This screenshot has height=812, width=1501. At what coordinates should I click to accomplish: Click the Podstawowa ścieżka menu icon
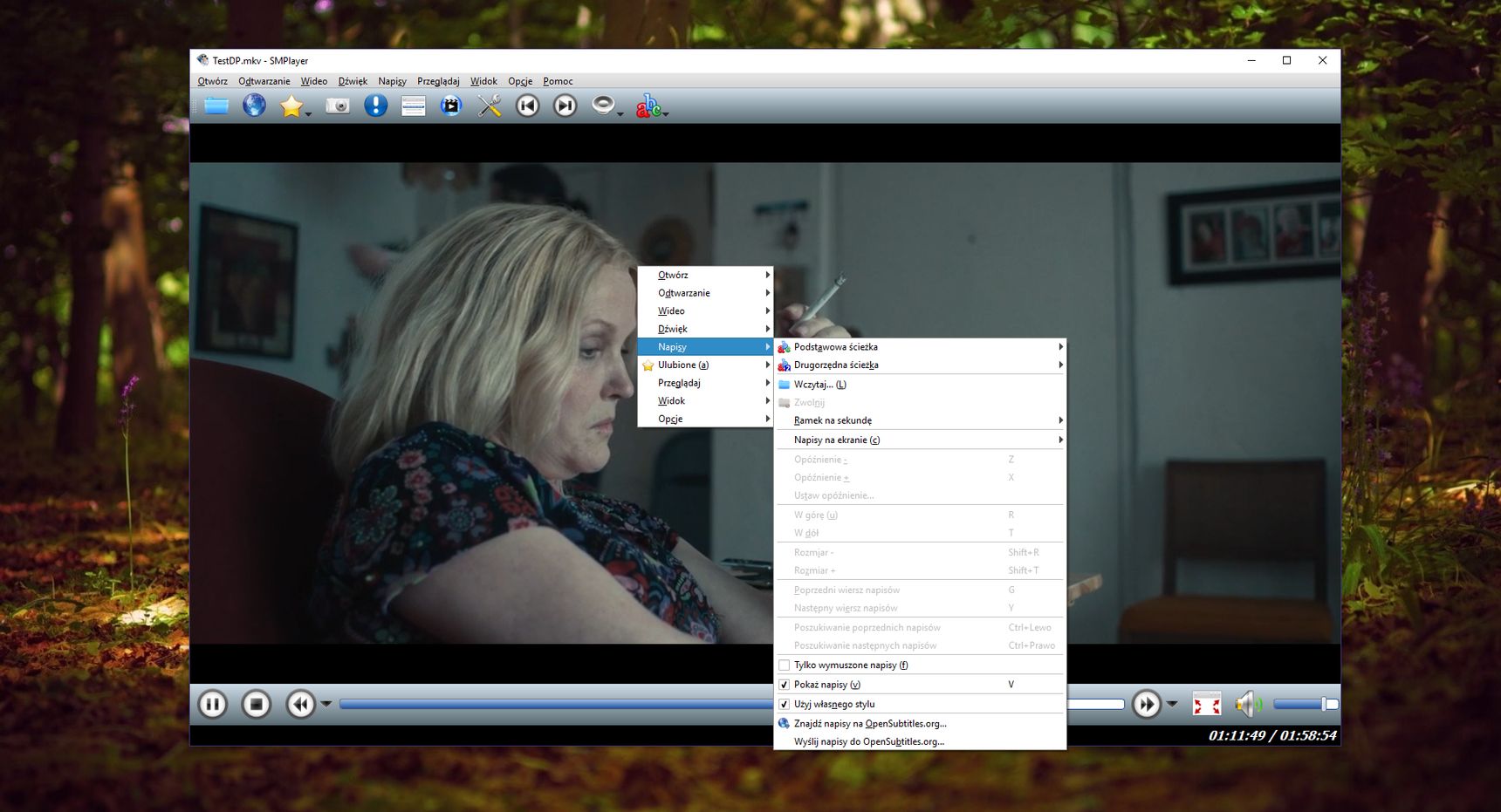(x=784, y=347)
